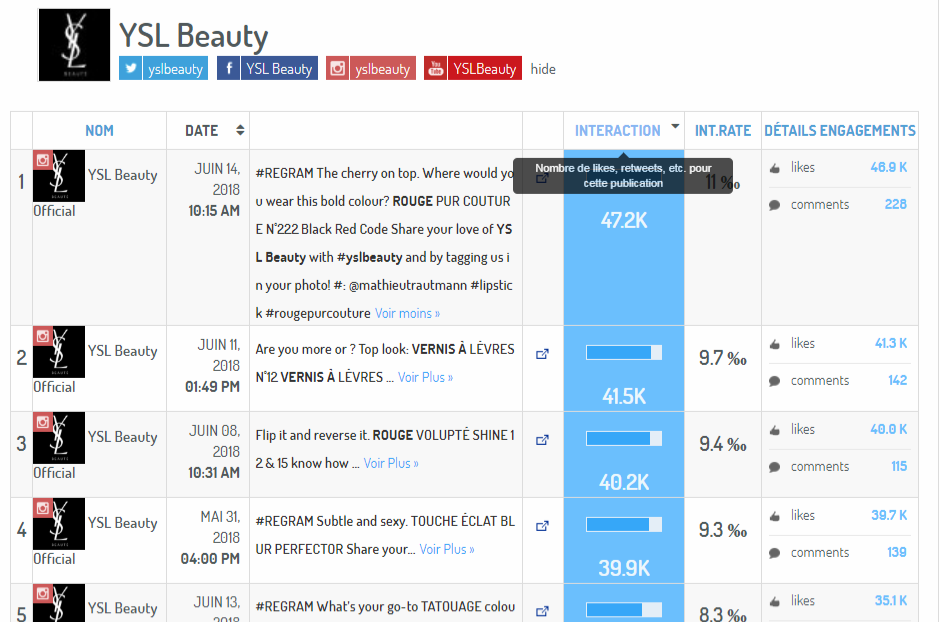Click the interaction bar for the 39.9K post
940x624 pixels.
624,524
